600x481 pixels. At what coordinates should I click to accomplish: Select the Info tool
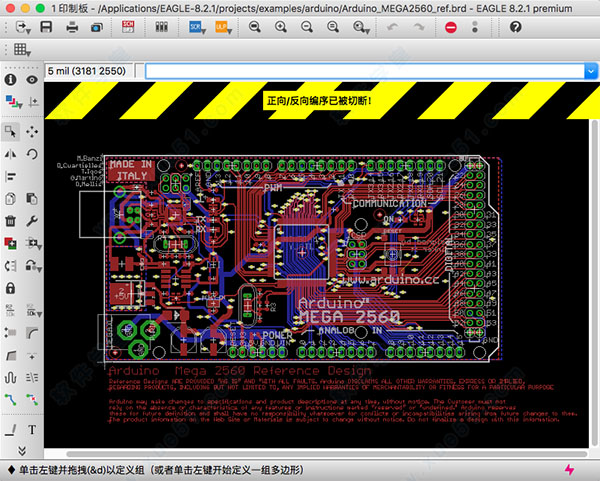[x=10, y=80]
